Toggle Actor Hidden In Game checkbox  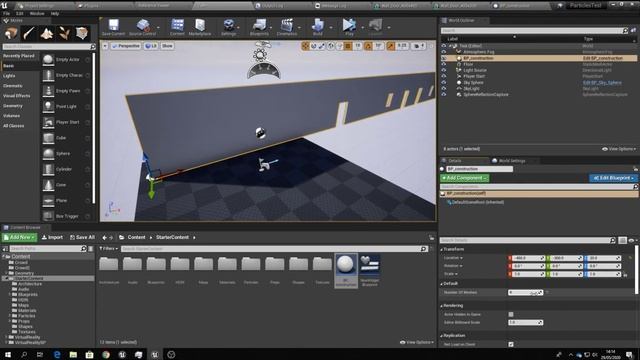[511, 314]
